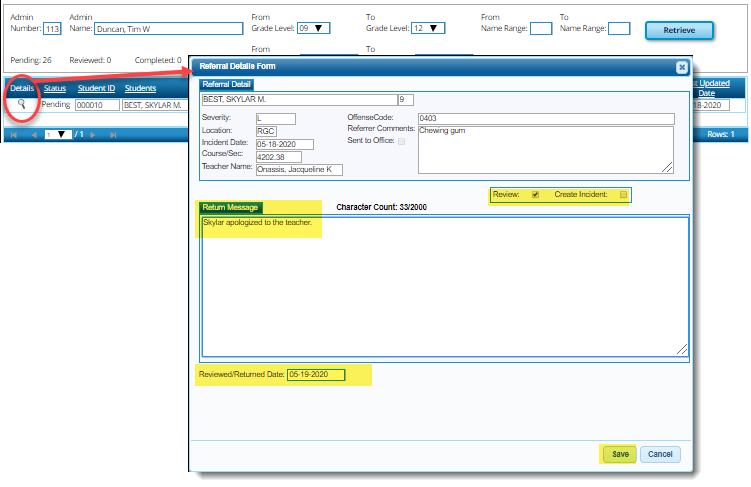Cancel the referral details form

pyautogui.click(x=660, y=454)
